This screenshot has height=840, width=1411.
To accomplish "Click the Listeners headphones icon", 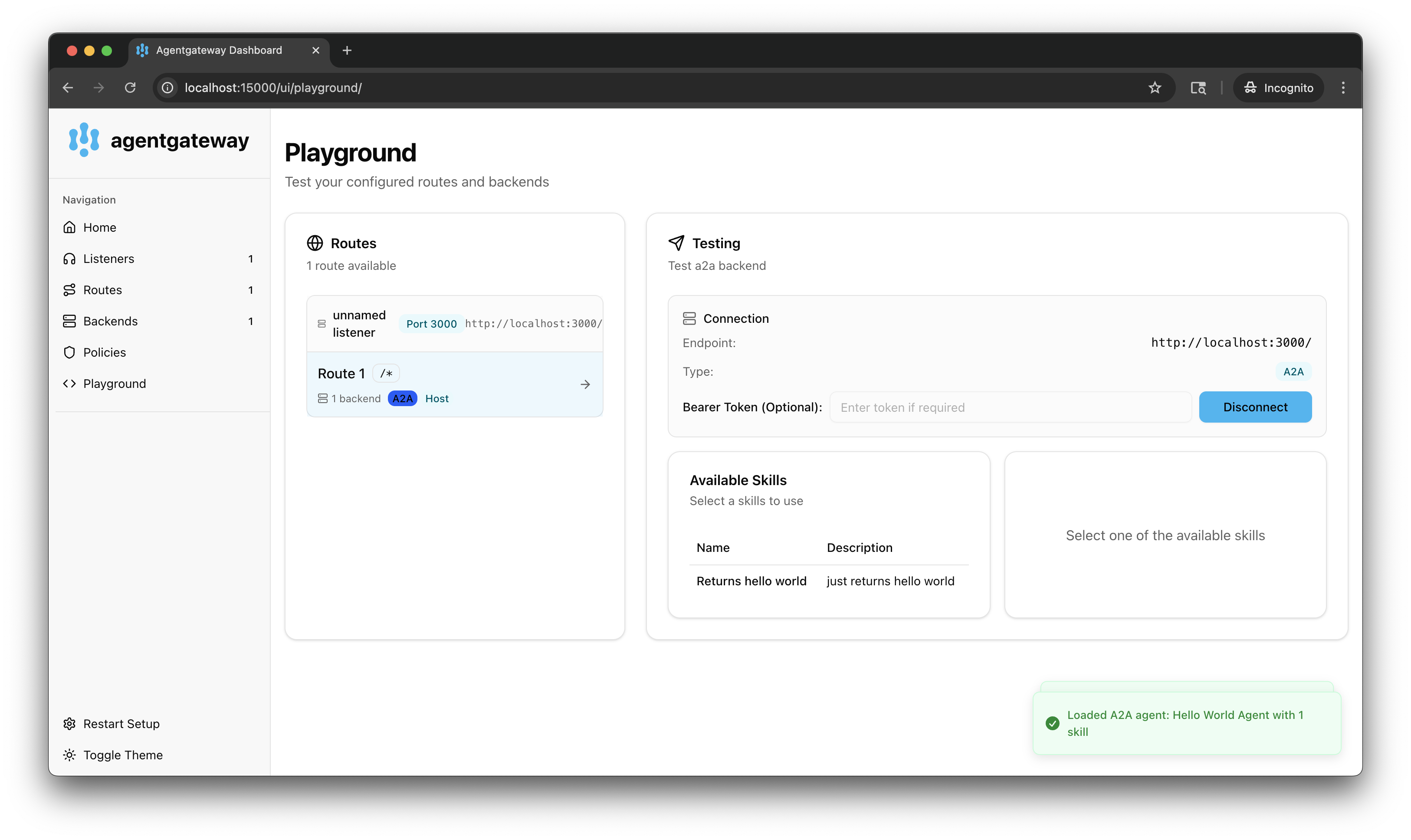I will pos(69,259).
